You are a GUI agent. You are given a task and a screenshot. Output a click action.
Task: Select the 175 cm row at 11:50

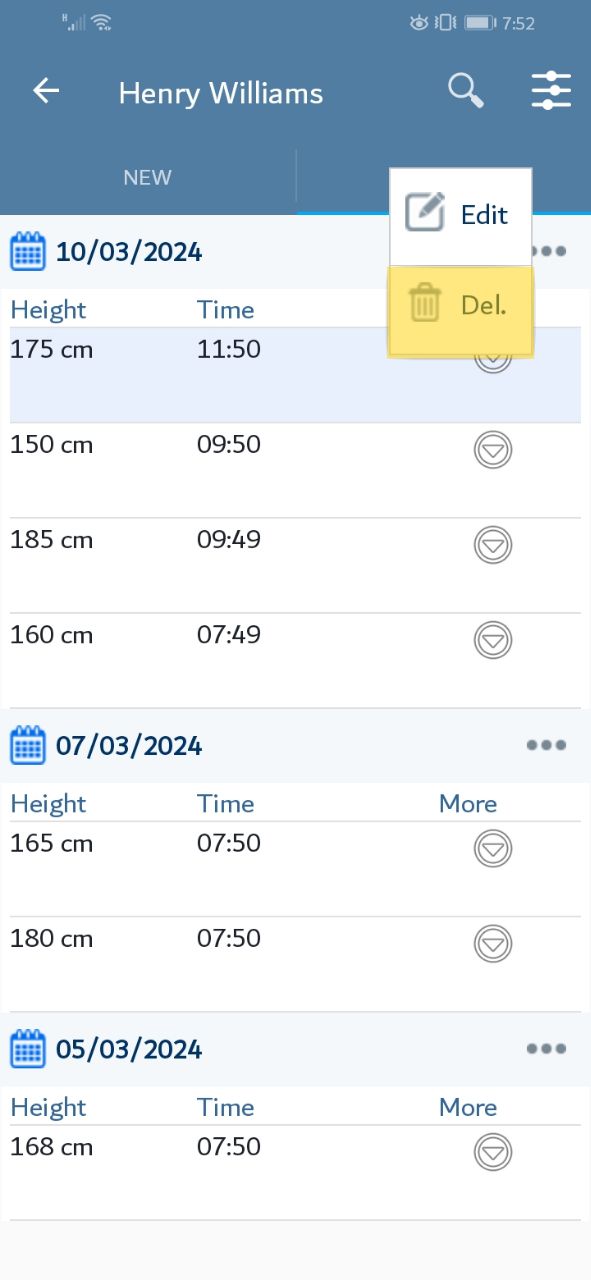[295, 375]
